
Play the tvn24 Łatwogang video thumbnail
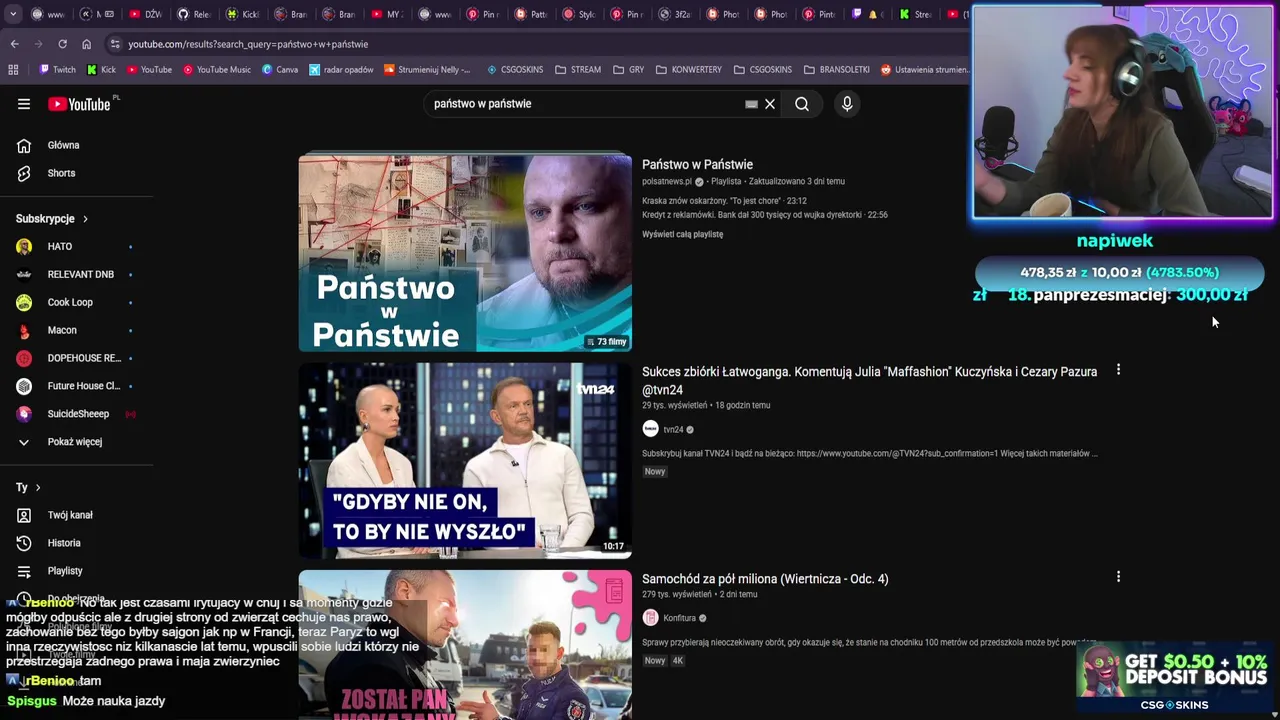[x=465, y=460]
